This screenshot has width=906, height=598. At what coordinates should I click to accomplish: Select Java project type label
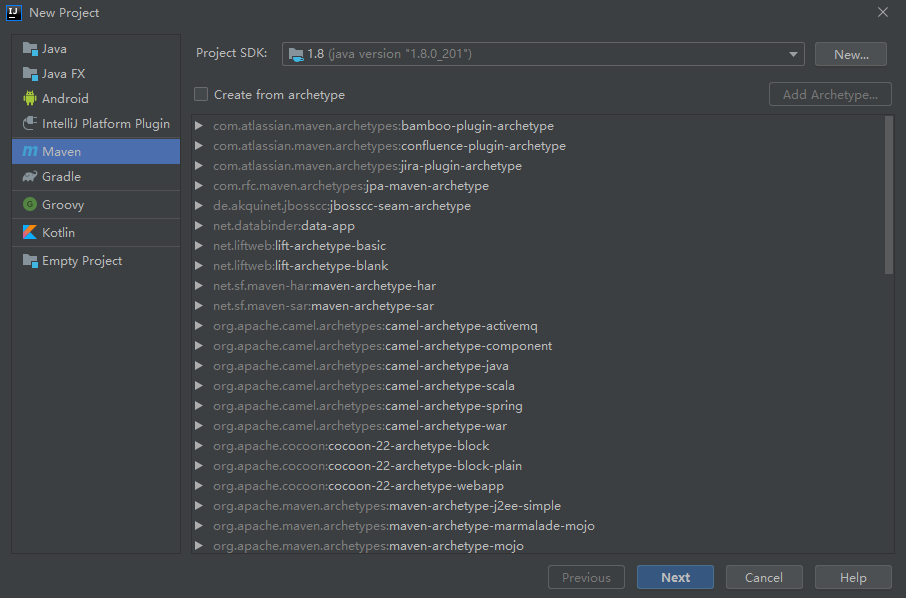pos(54,49)
